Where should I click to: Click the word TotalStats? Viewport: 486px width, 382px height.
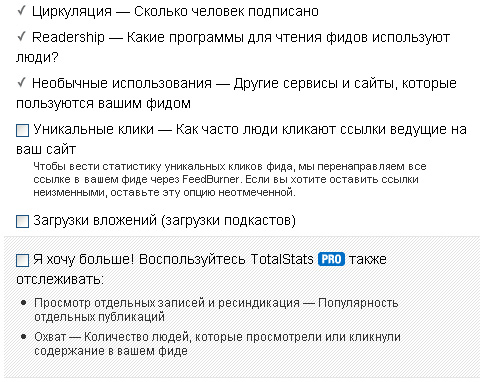tap(282, 259)
